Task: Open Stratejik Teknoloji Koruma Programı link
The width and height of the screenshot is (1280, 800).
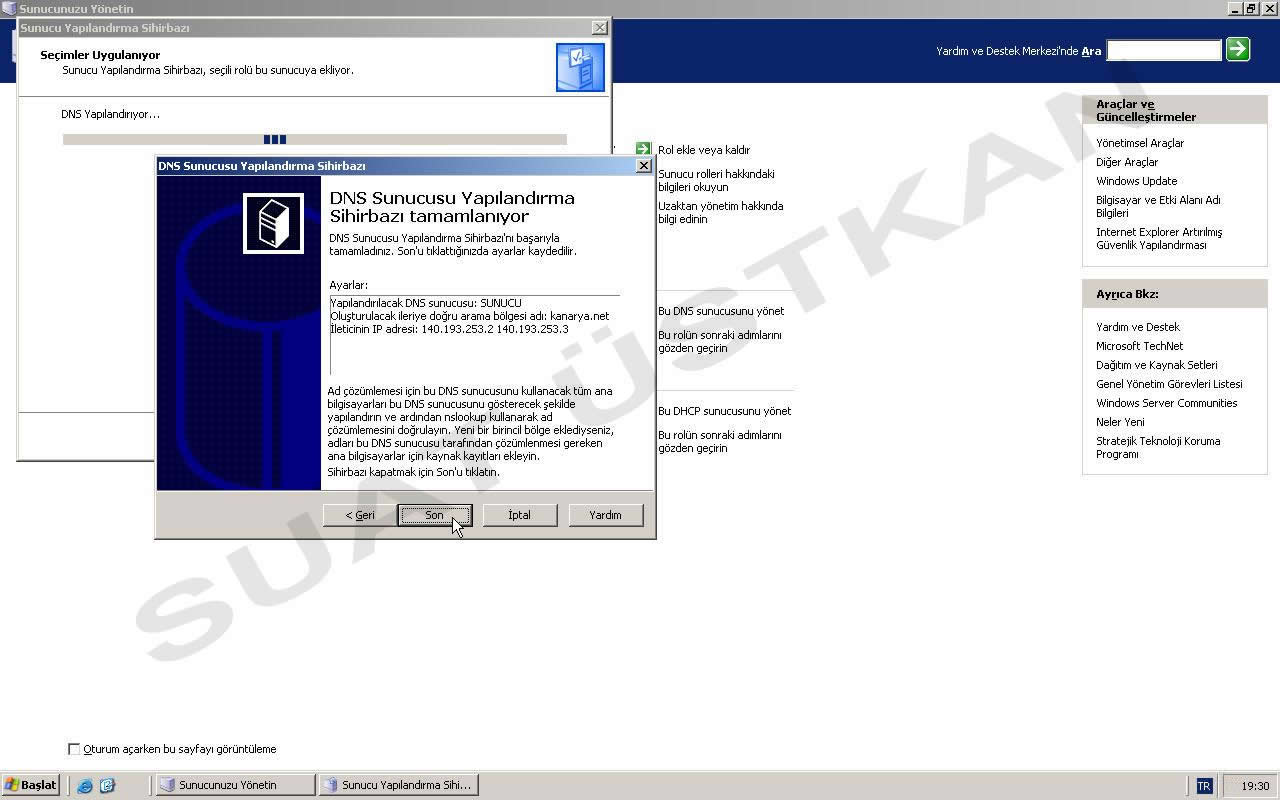Action: point(1158,447)
